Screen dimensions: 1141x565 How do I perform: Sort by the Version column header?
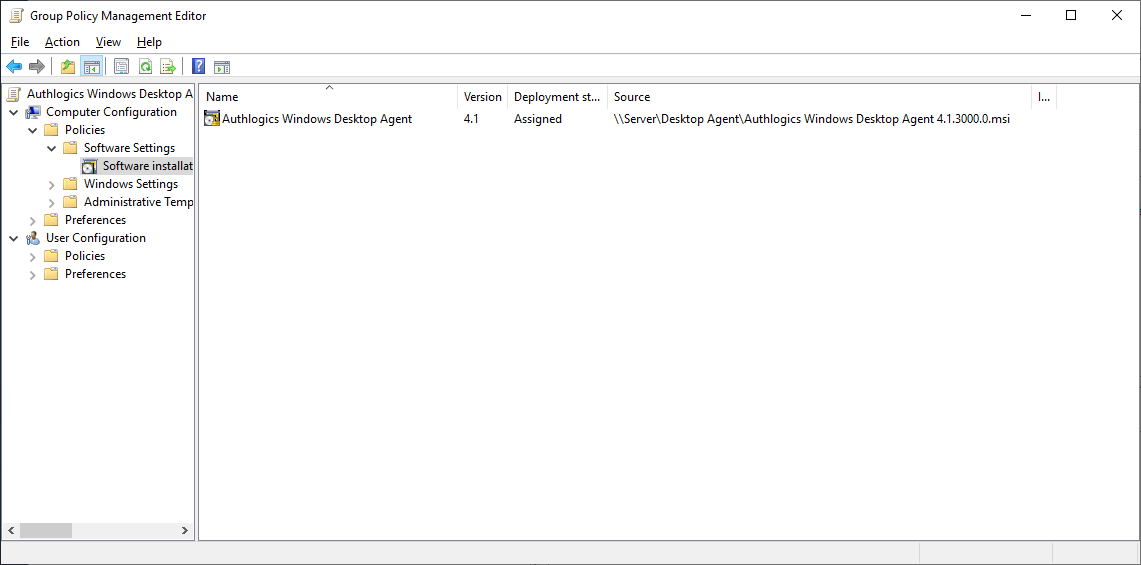coord(482,97)
